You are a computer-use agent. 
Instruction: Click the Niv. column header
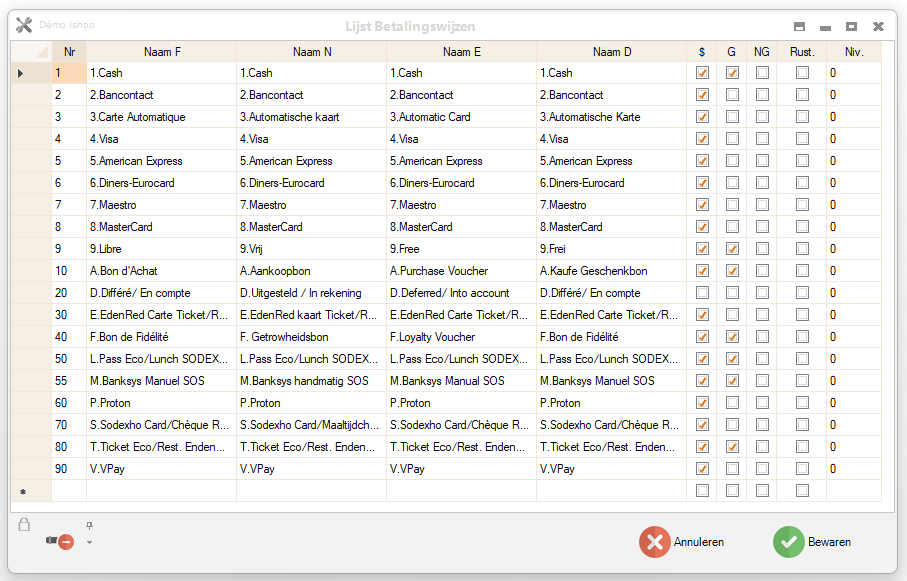click(x=853, y=52)
